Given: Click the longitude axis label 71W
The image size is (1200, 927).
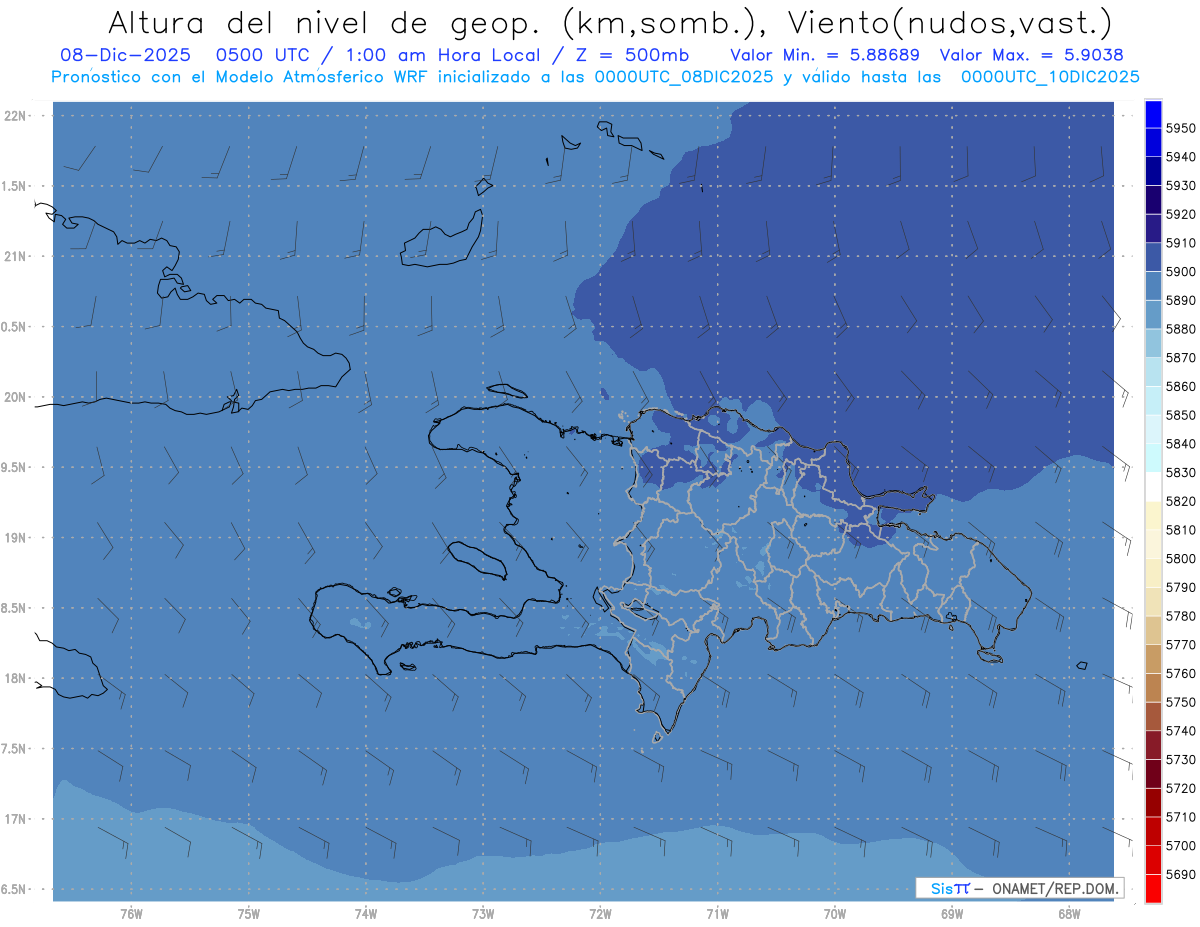Looking at the screenshot, I should click(717, 914).
